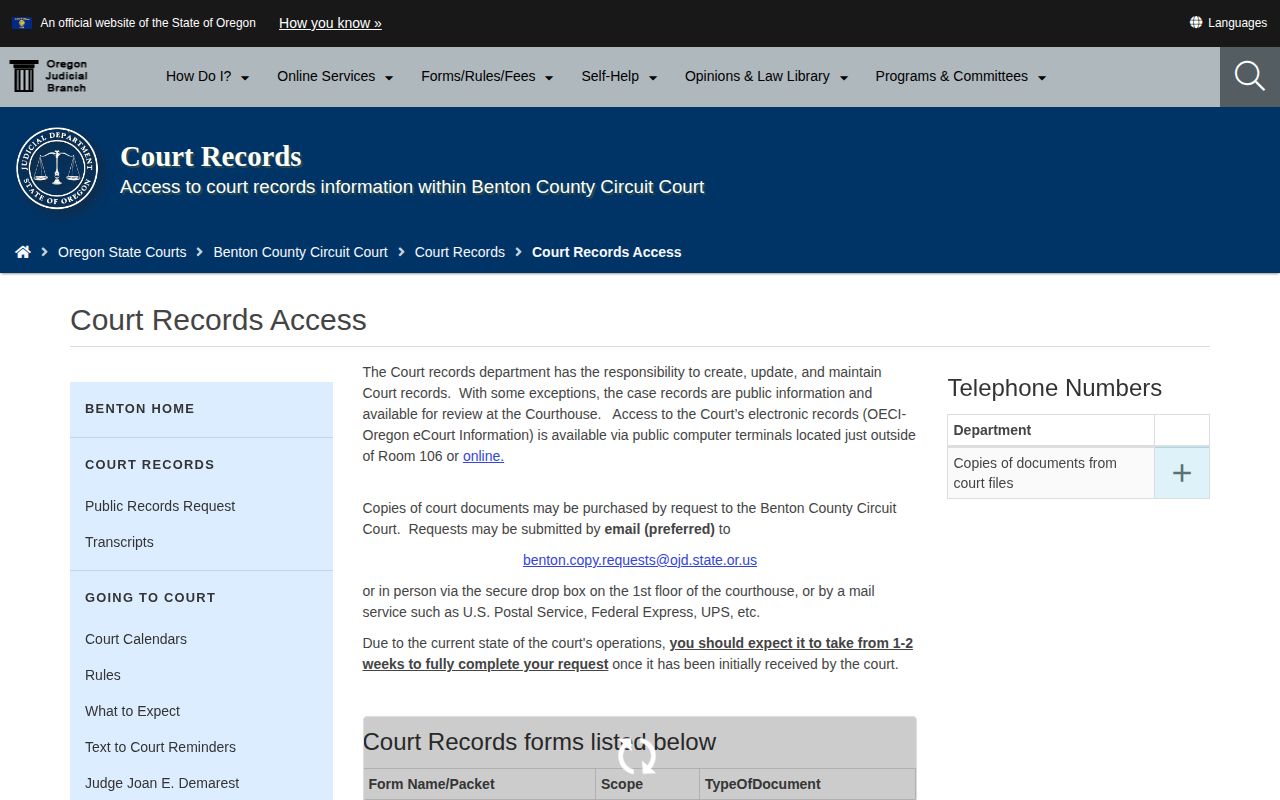
Task: Click the Department table header
Action: (x=1051, y=430)
